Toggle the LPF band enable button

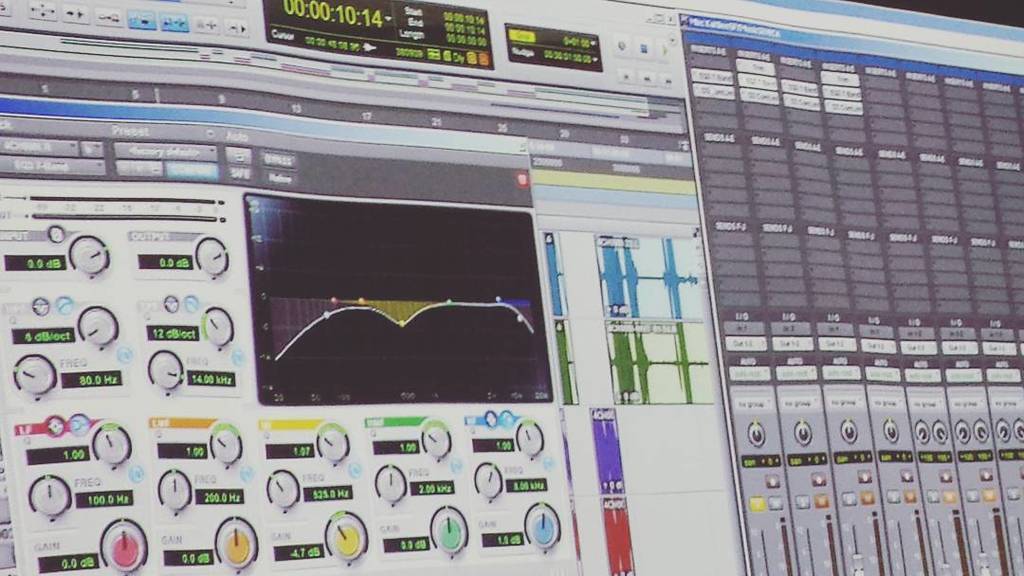tap(238, 356)
